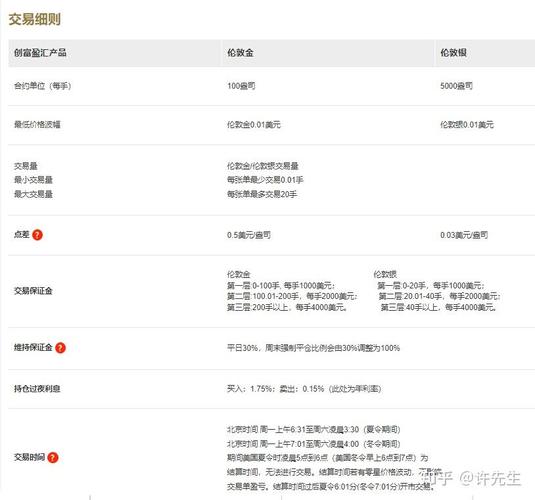Select the 每张单最多交易20手 text

coord(262,194)
